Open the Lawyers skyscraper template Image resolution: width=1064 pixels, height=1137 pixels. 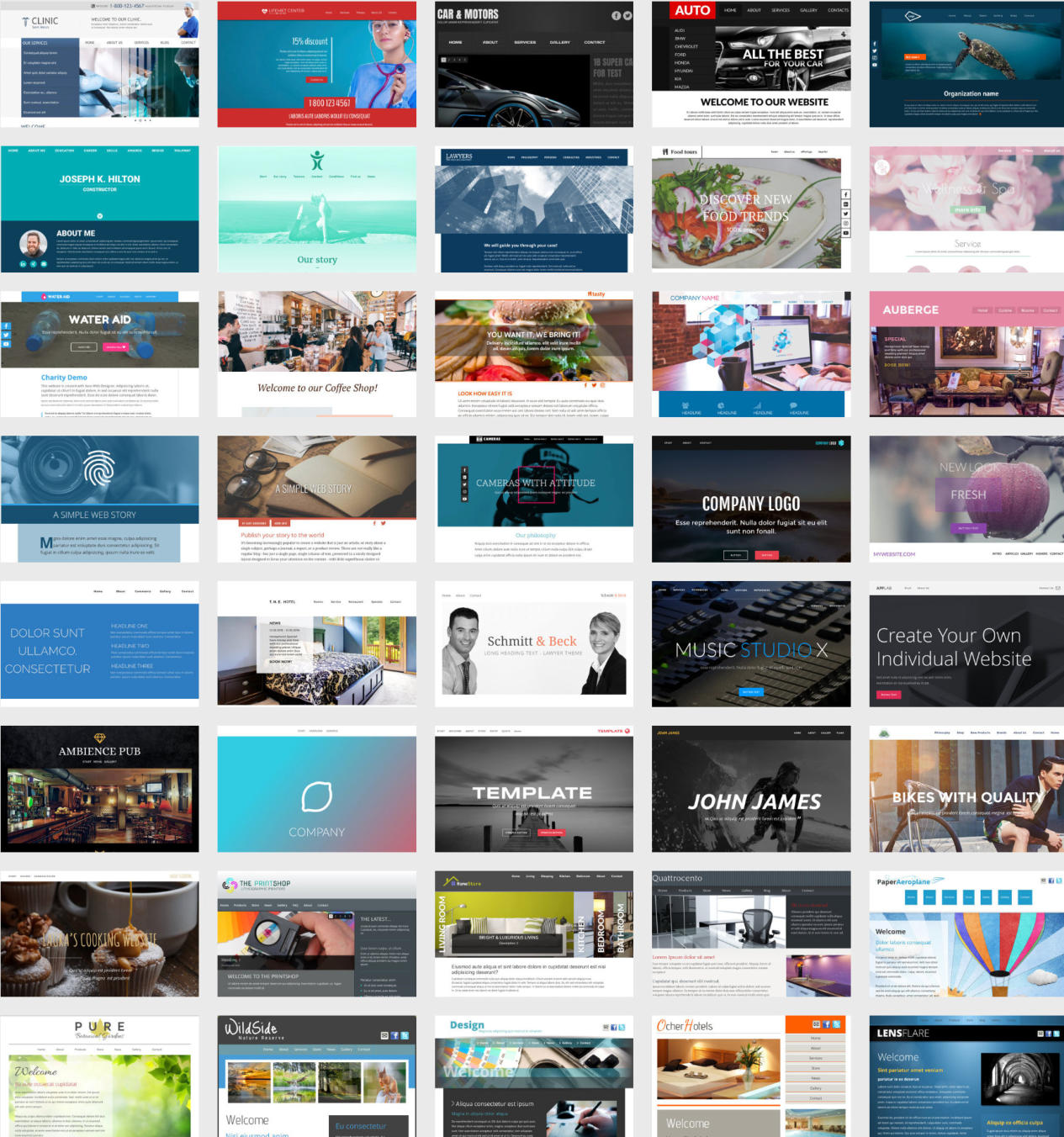534,209
